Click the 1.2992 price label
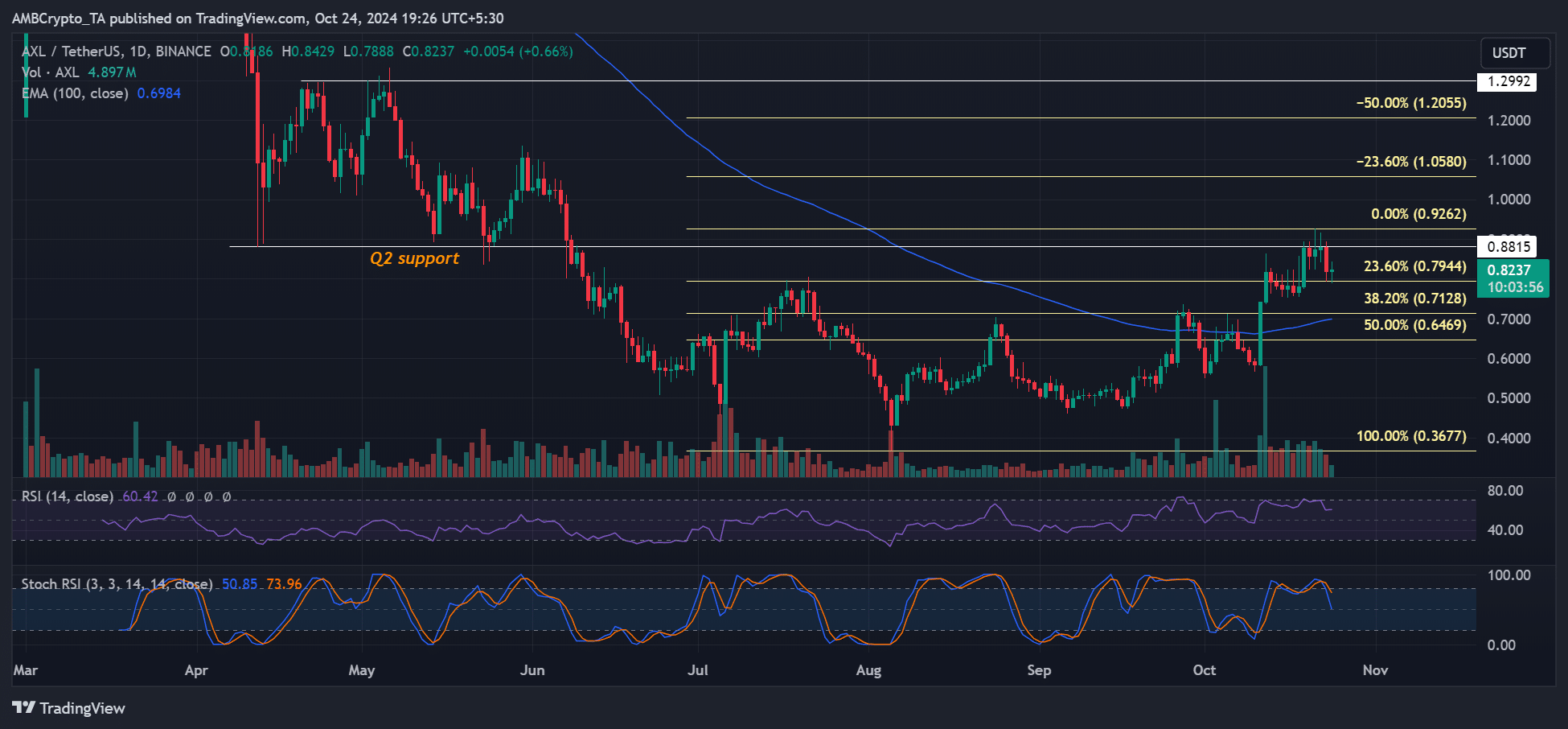 (1508, 81)
